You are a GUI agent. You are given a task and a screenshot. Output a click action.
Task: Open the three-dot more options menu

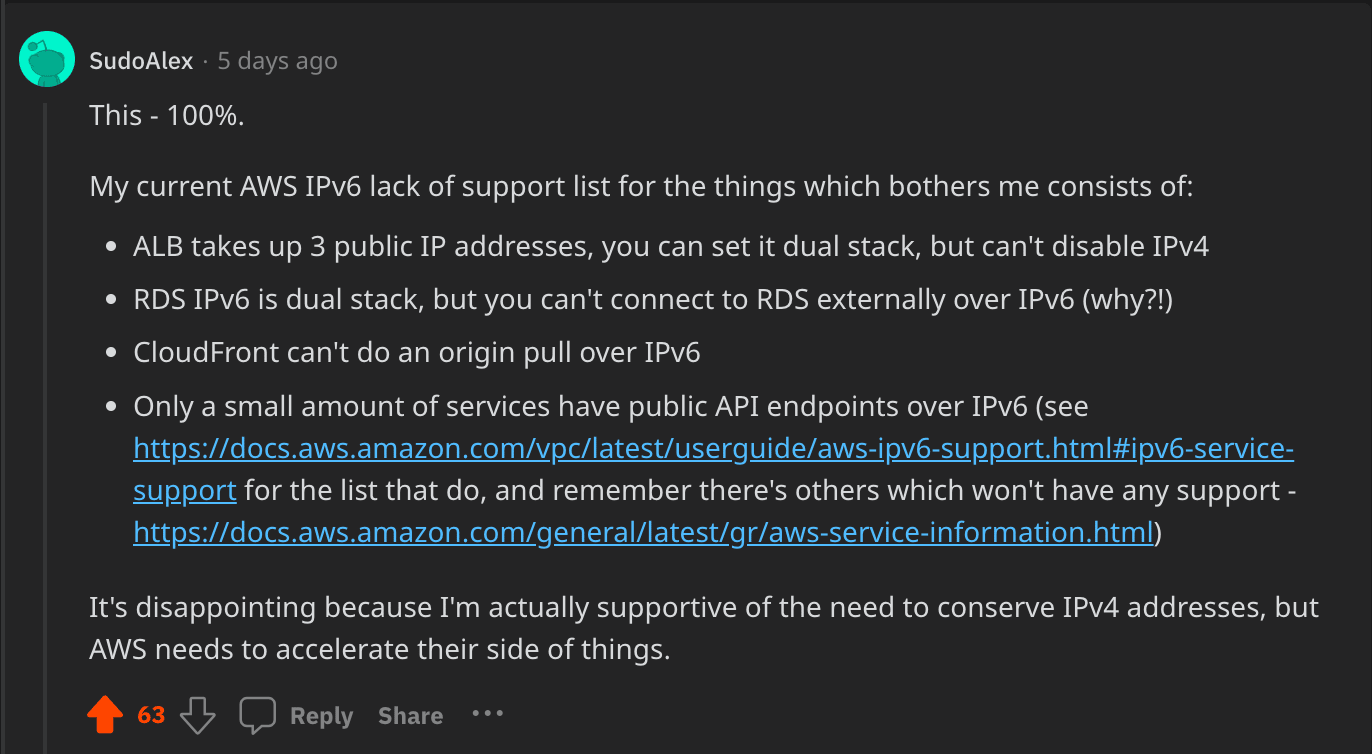[x=488, y=714]
